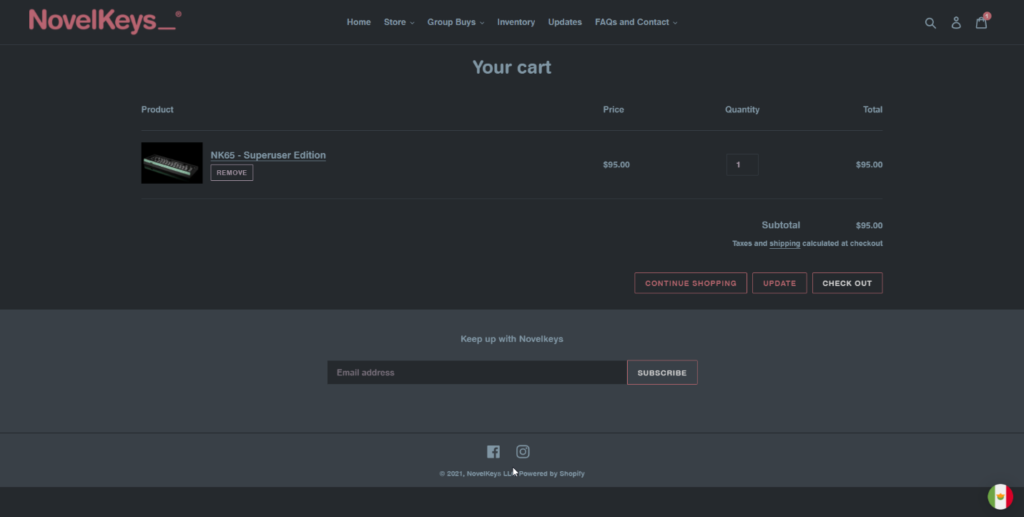
Task: Proceed with the Check Out button
Action: [847, 283]
